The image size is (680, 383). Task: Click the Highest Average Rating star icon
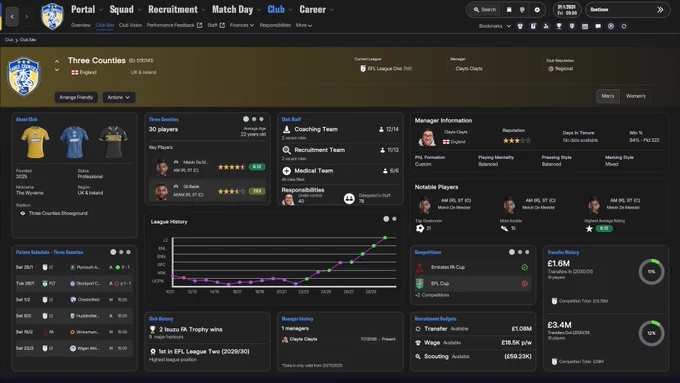click(589, 229)
